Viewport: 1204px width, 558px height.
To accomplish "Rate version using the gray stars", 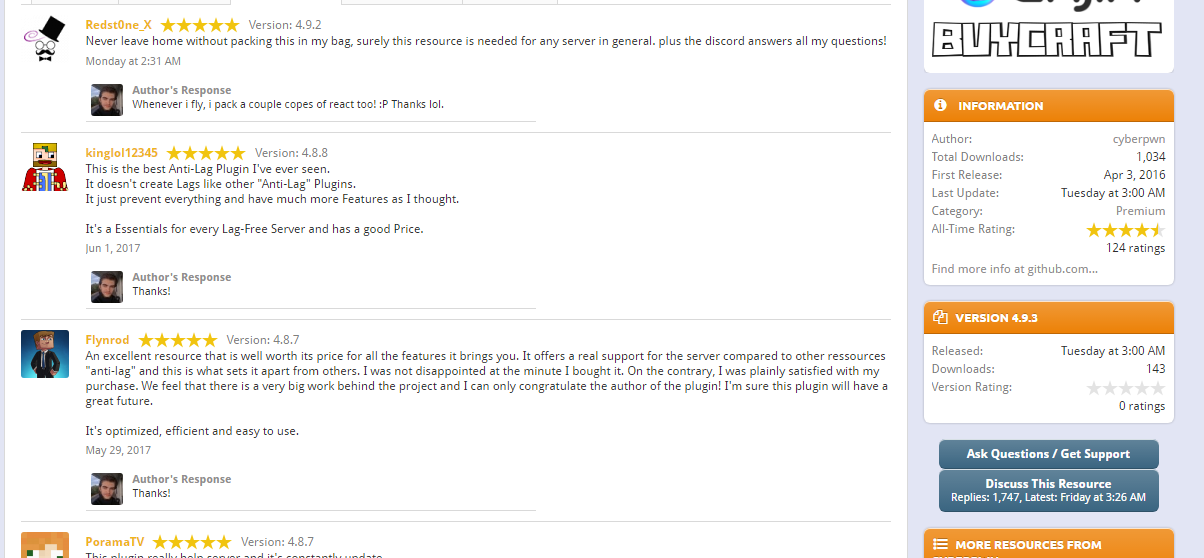I will 1125,388.
